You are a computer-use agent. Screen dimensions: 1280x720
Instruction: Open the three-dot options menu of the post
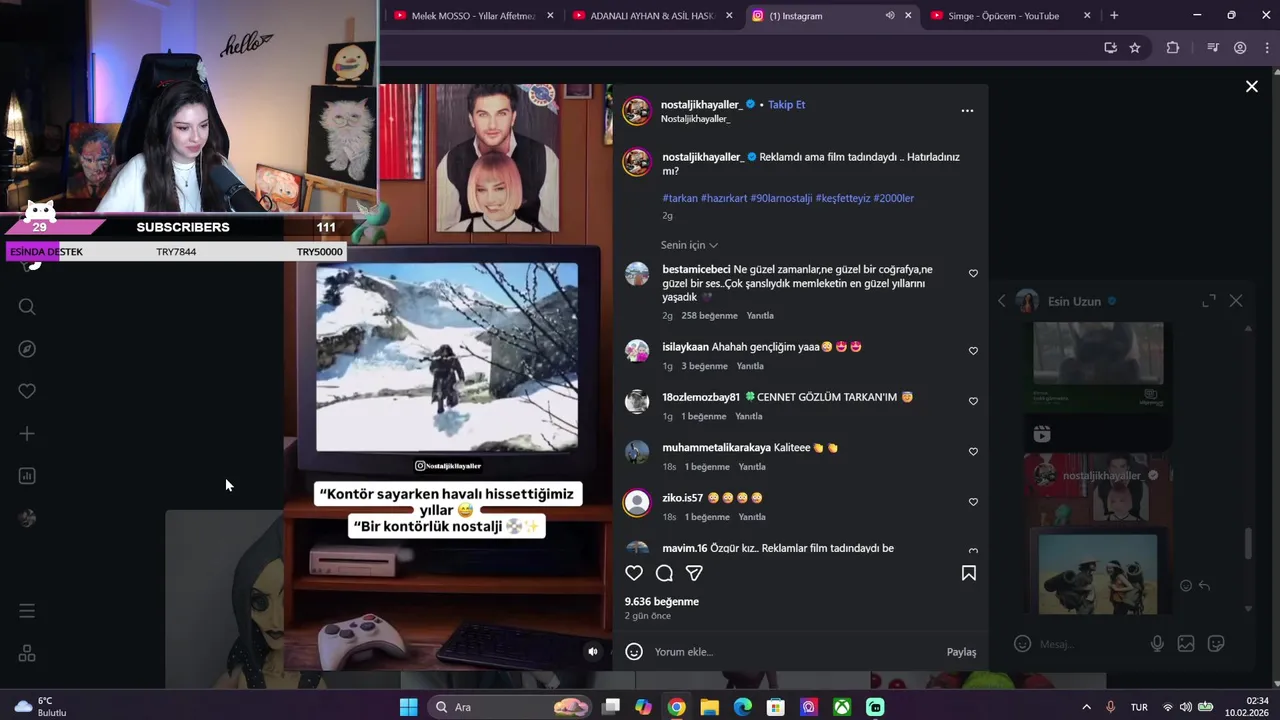967,111
